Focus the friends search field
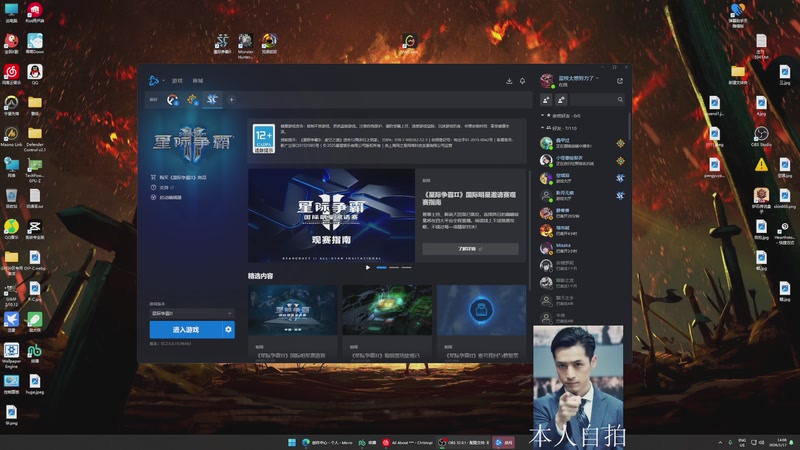The height and width of the screenshot is (450, 800). click(x=597, y=99)
